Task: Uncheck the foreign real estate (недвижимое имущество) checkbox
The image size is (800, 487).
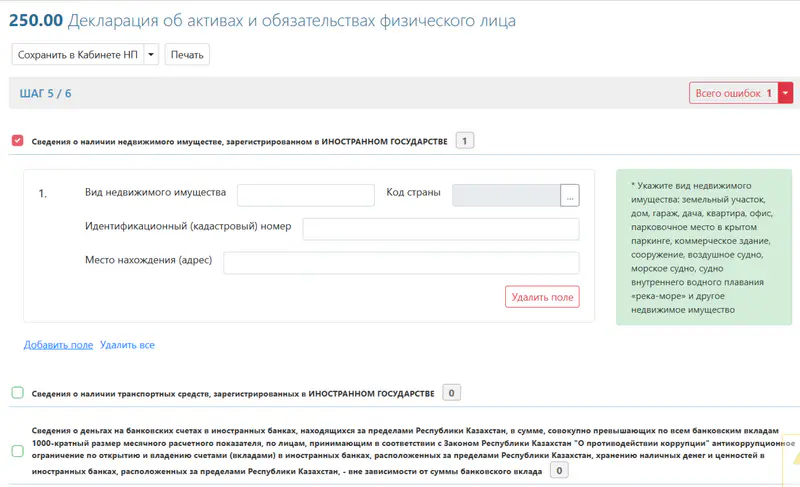Action: [17, 141]
